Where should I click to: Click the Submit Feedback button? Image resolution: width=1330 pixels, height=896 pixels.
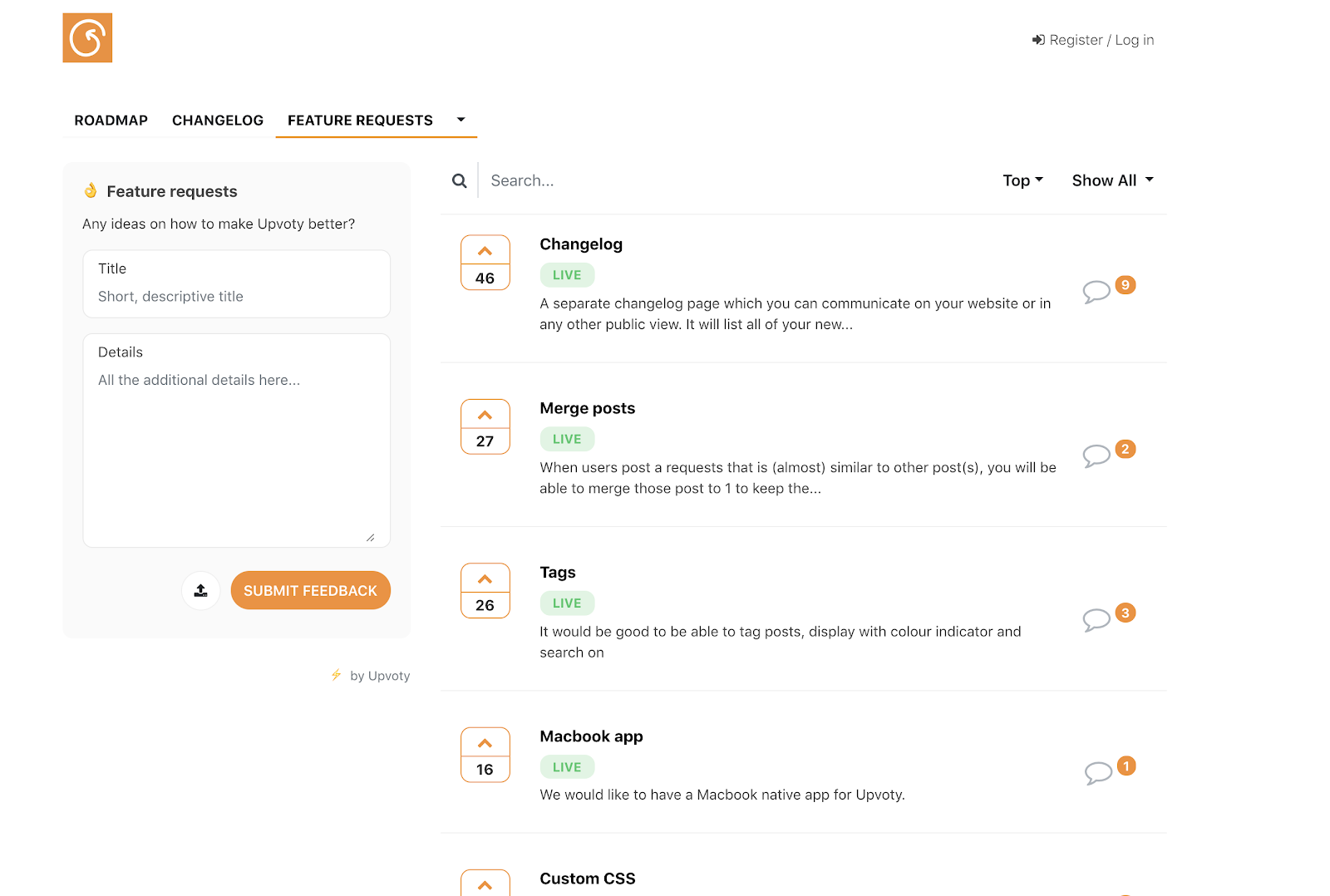coord(310,590)
